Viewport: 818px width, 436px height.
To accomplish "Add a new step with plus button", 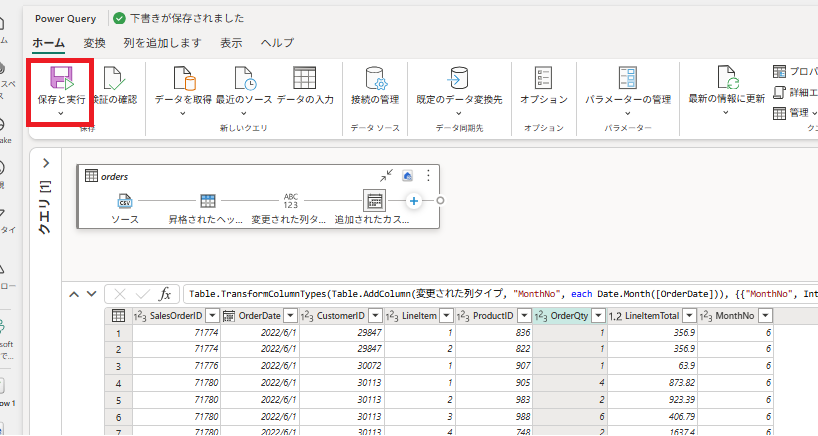I will point(414,201).
